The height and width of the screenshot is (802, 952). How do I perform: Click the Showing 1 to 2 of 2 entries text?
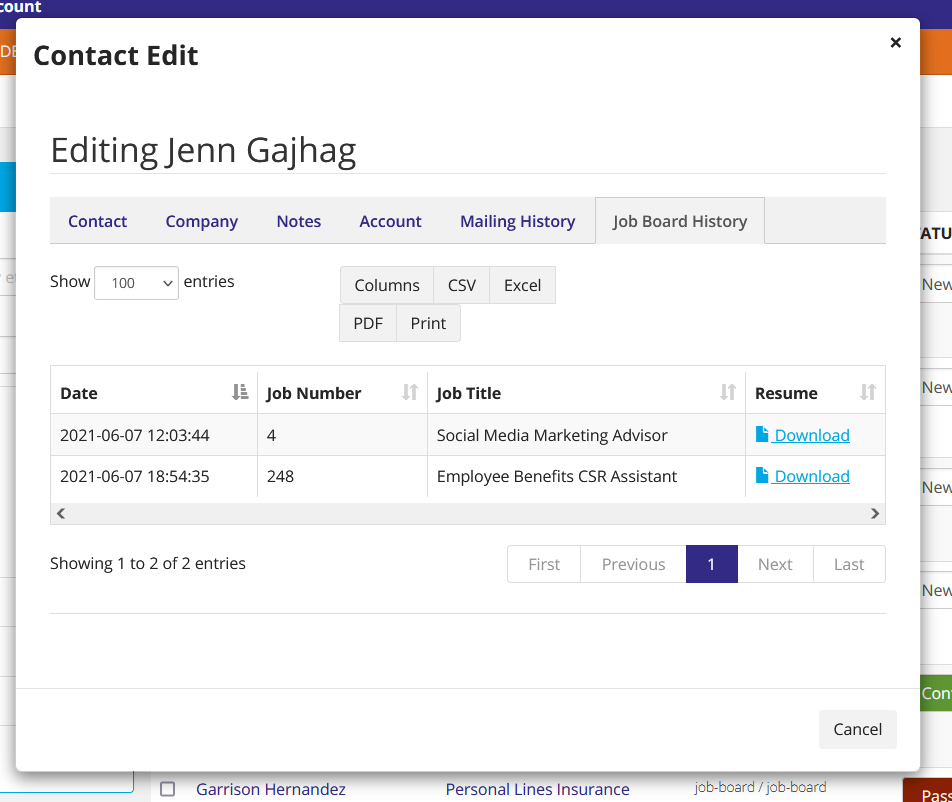pos(148,563)
